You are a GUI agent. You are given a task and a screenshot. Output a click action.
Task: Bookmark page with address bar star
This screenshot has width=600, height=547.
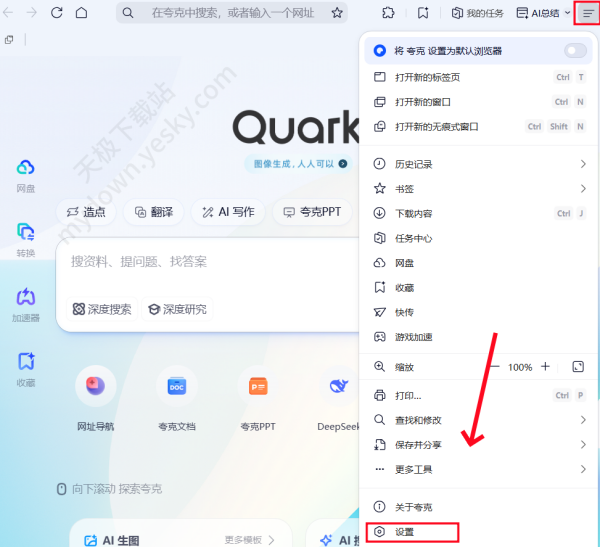337,13
